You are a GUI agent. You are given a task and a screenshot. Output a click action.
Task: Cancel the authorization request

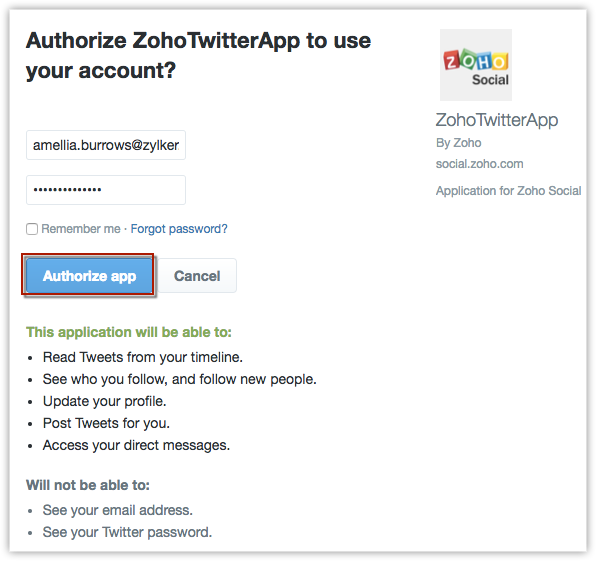click(197, 276)
